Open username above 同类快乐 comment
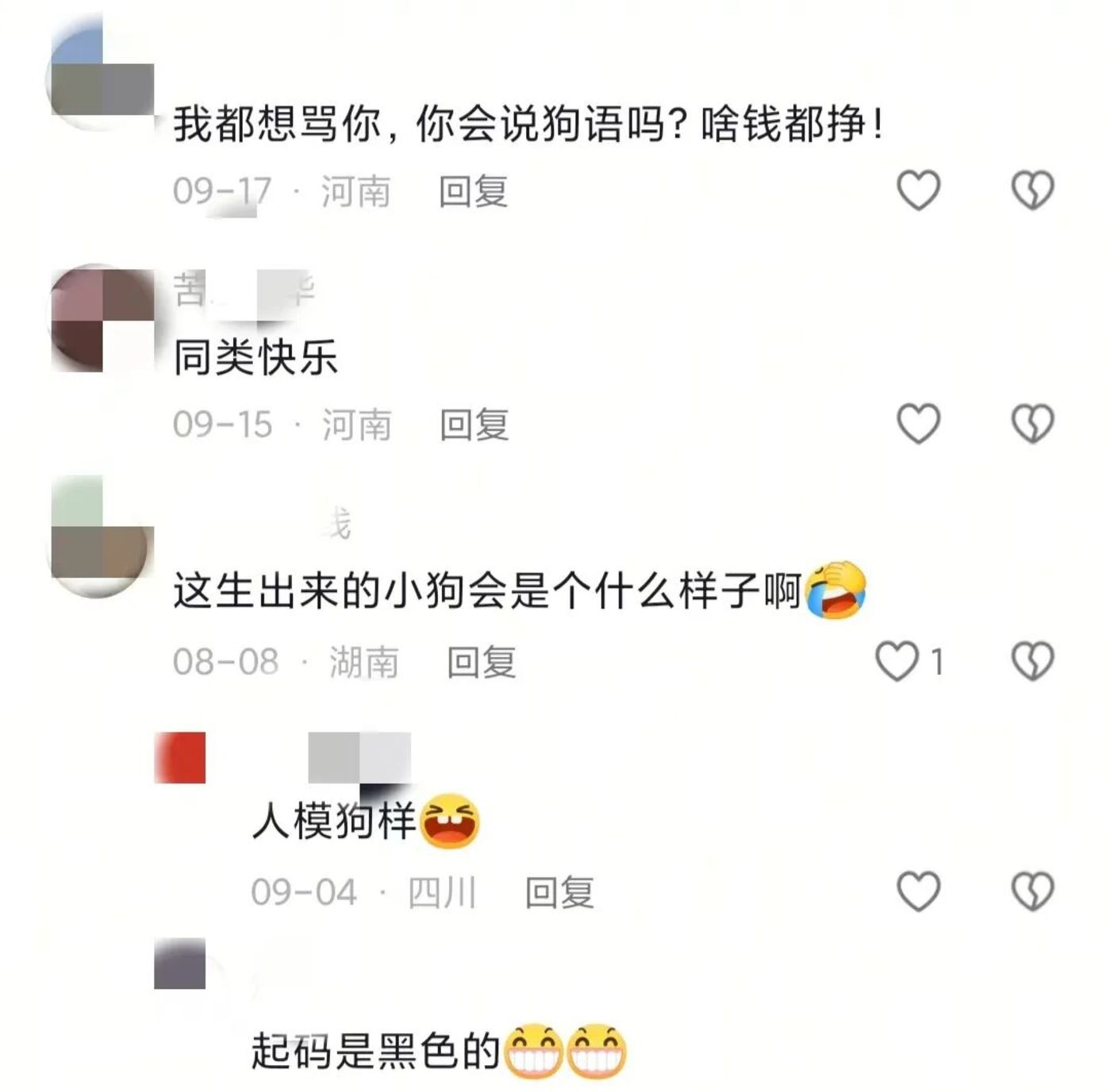The height and width of the screenshot is (1092, 1110). point(244,290)
